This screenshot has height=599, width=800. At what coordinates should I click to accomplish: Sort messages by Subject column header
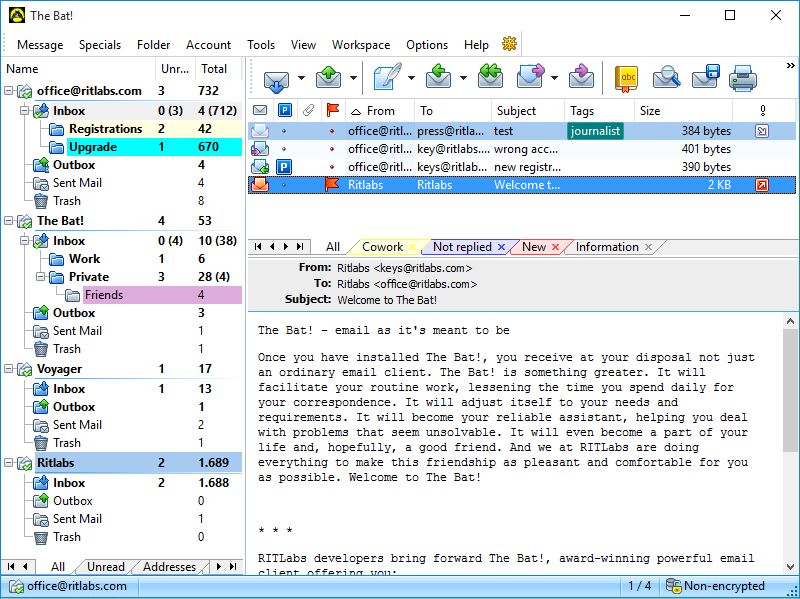[516, 111]
